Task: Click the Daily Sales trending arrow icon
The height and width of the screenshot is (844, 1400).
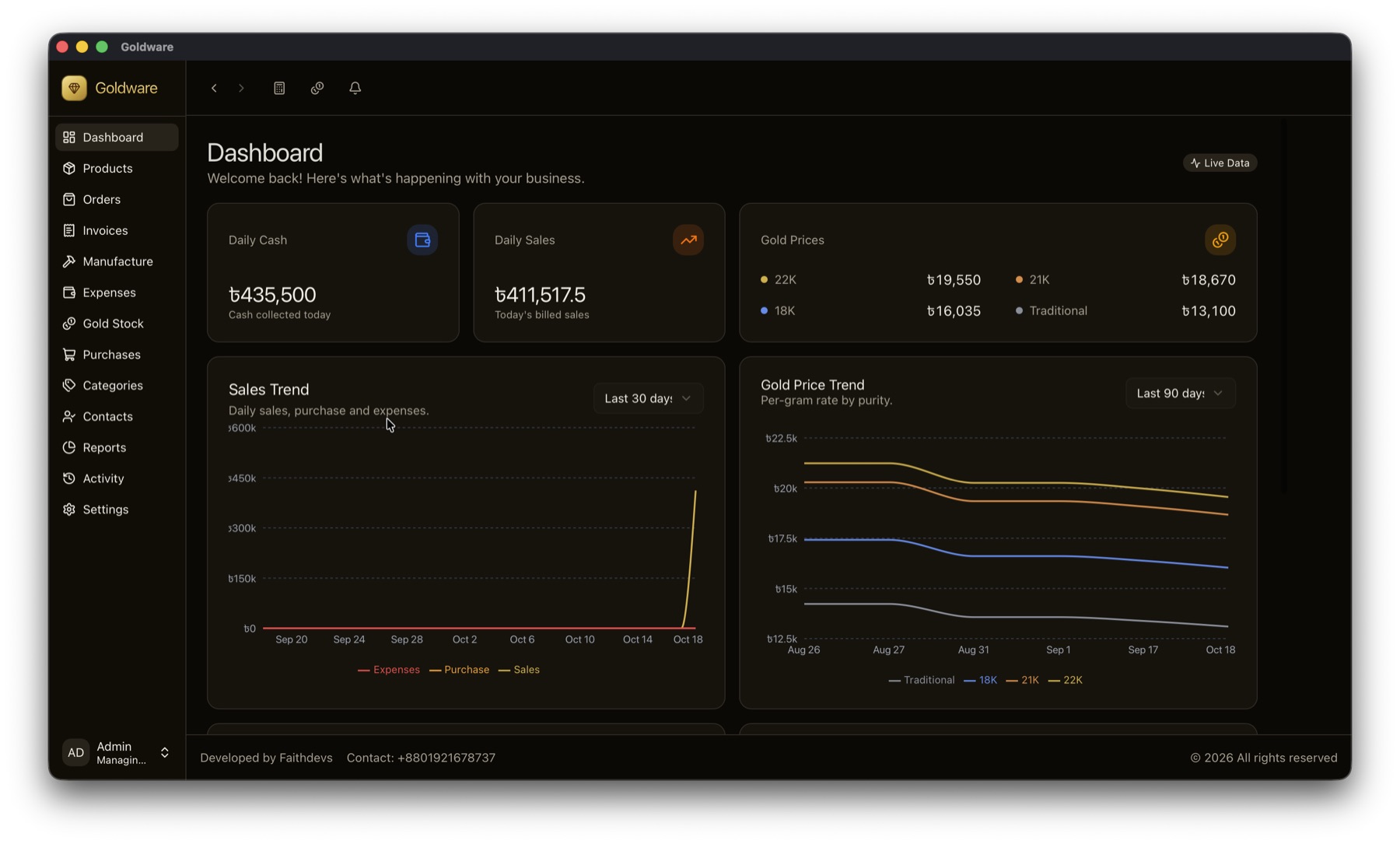Action: pyautogui.click(x=688, y=240)
